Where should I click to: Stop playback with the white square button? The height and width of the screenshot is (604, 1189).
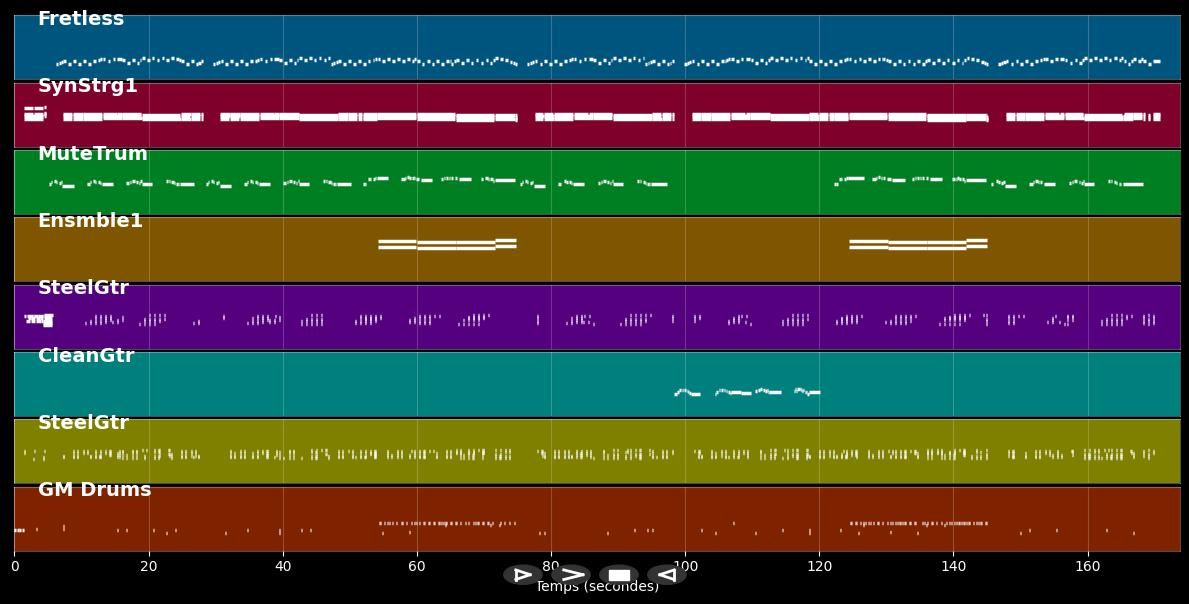point(619,574)
